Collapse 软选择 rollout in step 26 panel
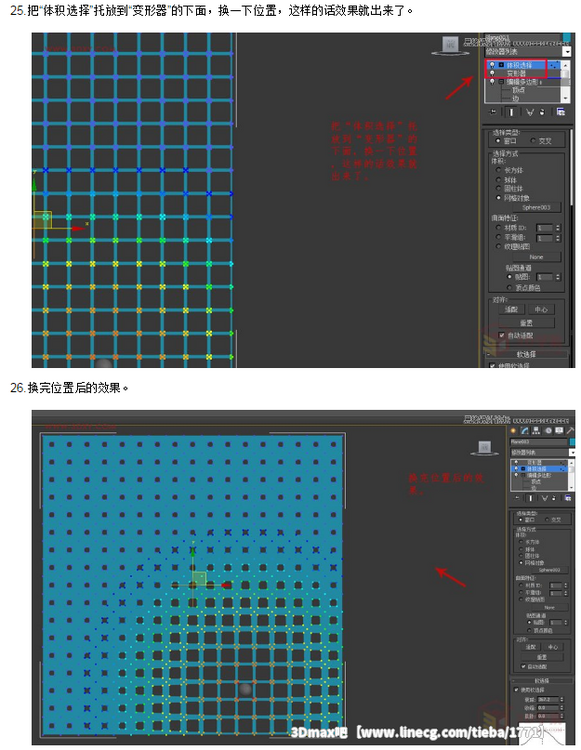The image size is (581, 750). [542, 681]
